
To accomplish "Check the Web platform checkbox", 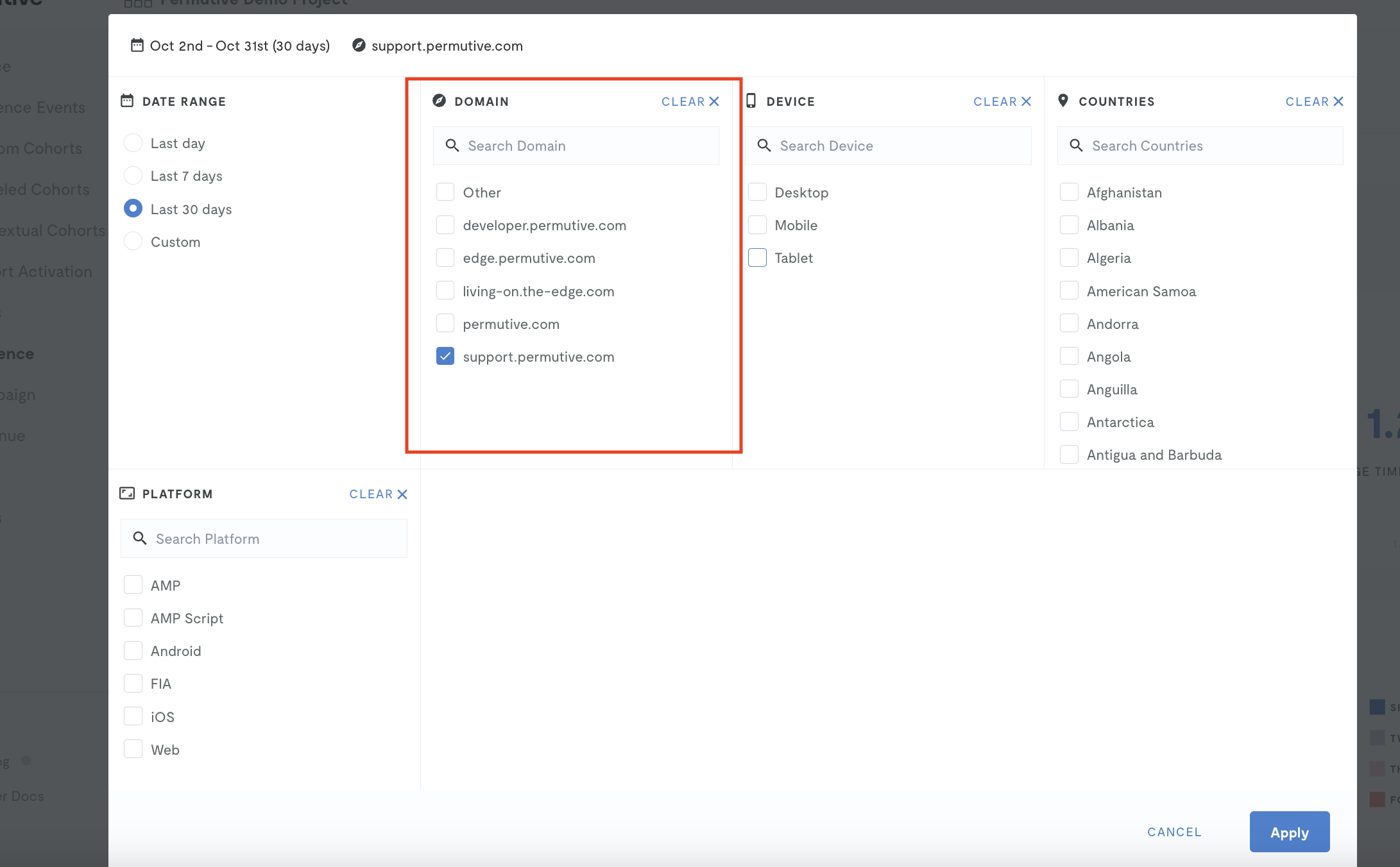I will tap(133, 749).
